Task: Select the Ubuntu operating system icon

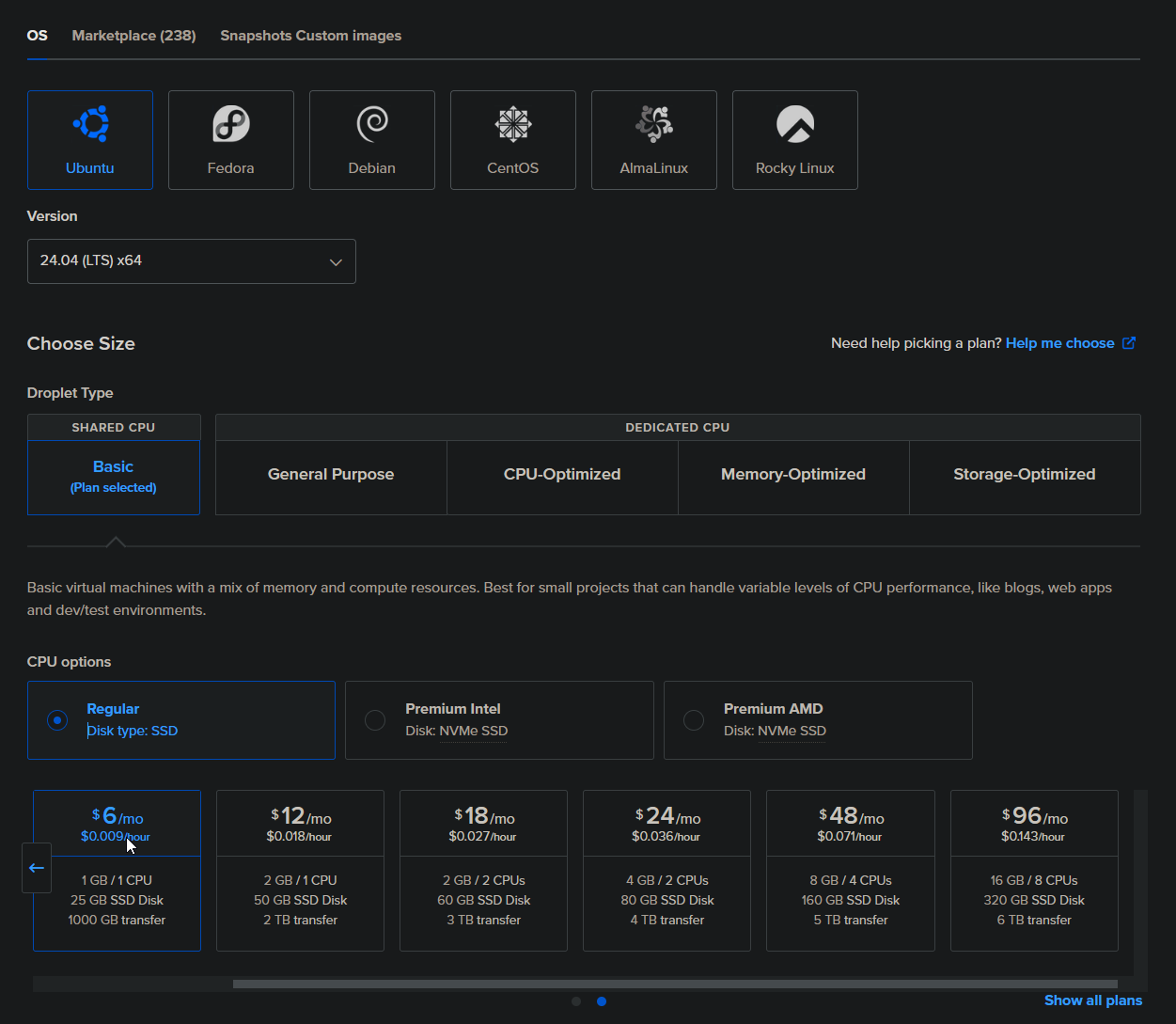Action: point(89,139)
